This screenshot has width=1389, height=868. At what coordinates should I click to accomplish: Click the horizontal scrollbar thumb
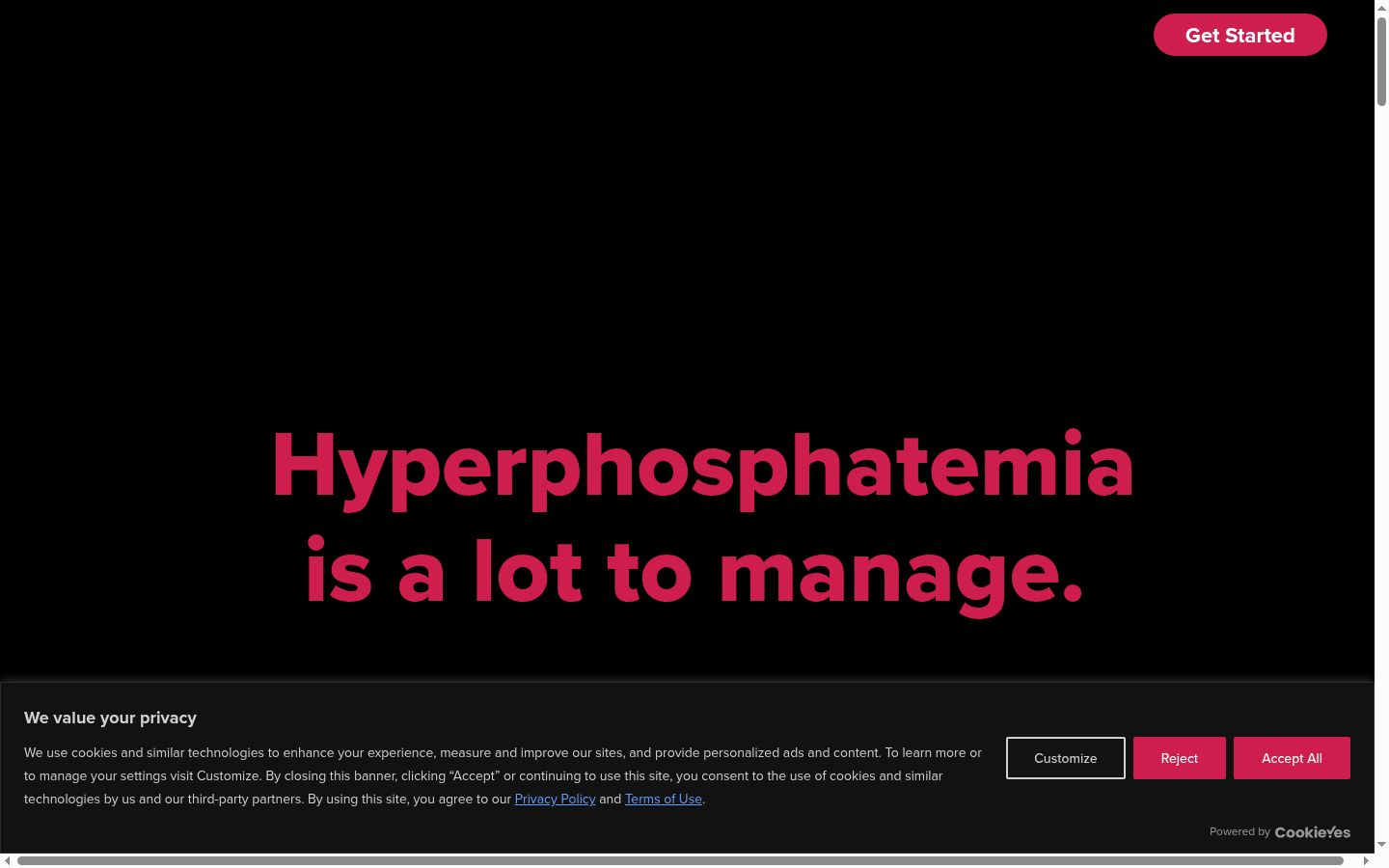coord(680,860)
